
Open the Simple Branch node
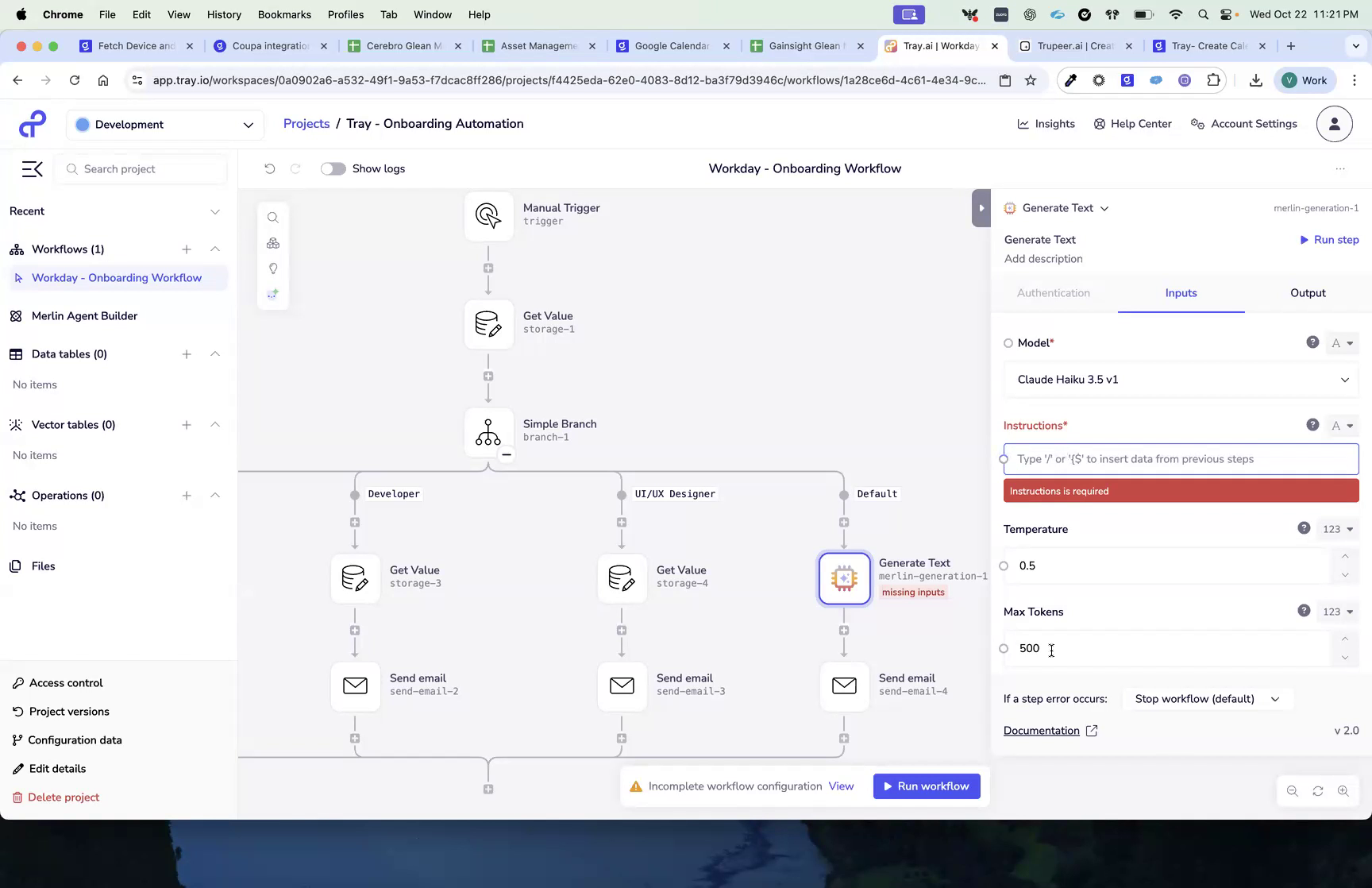(x=488, y=433)
